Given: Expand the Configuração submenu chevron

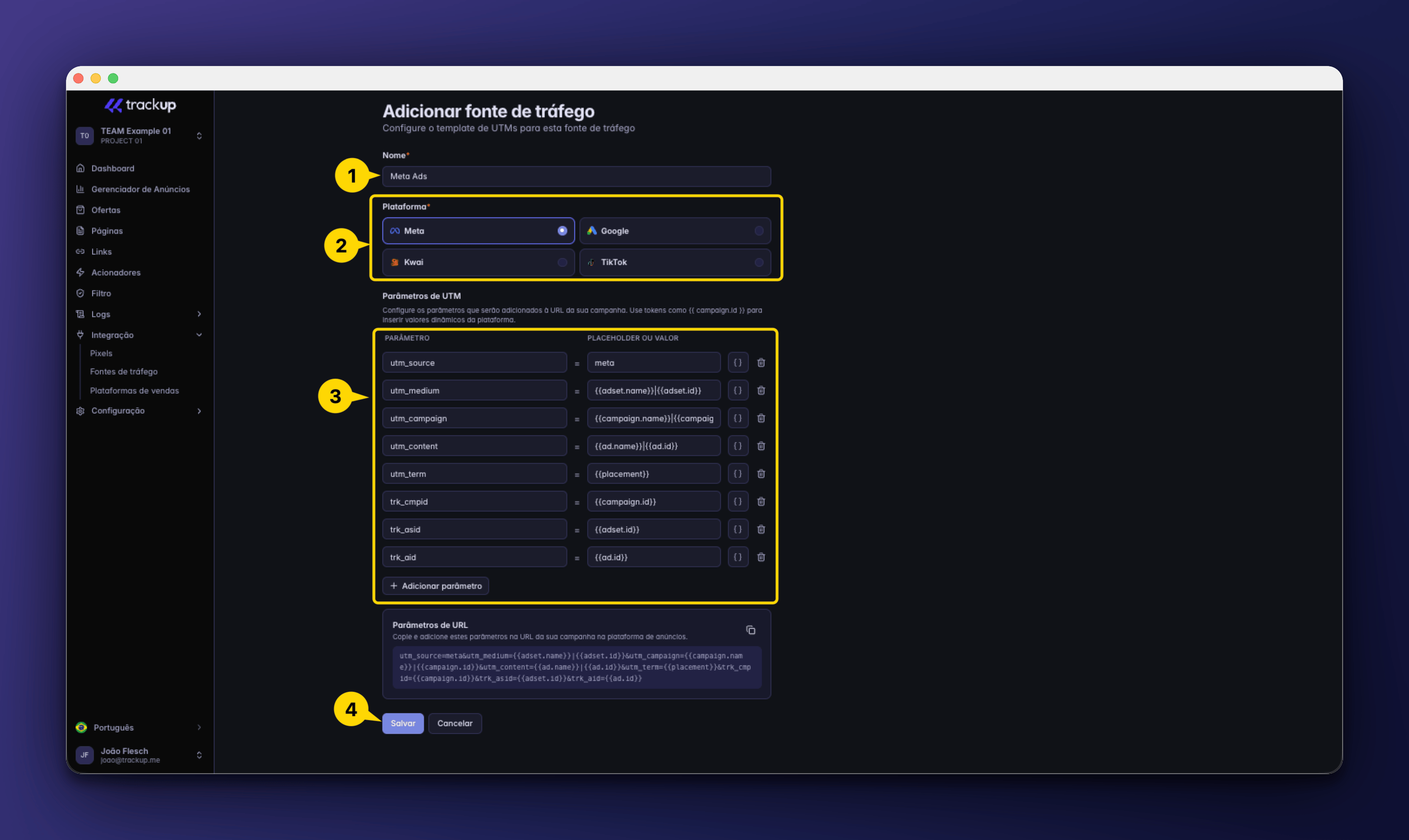Looking at the screenshot, I should click(x=199, y=411).
